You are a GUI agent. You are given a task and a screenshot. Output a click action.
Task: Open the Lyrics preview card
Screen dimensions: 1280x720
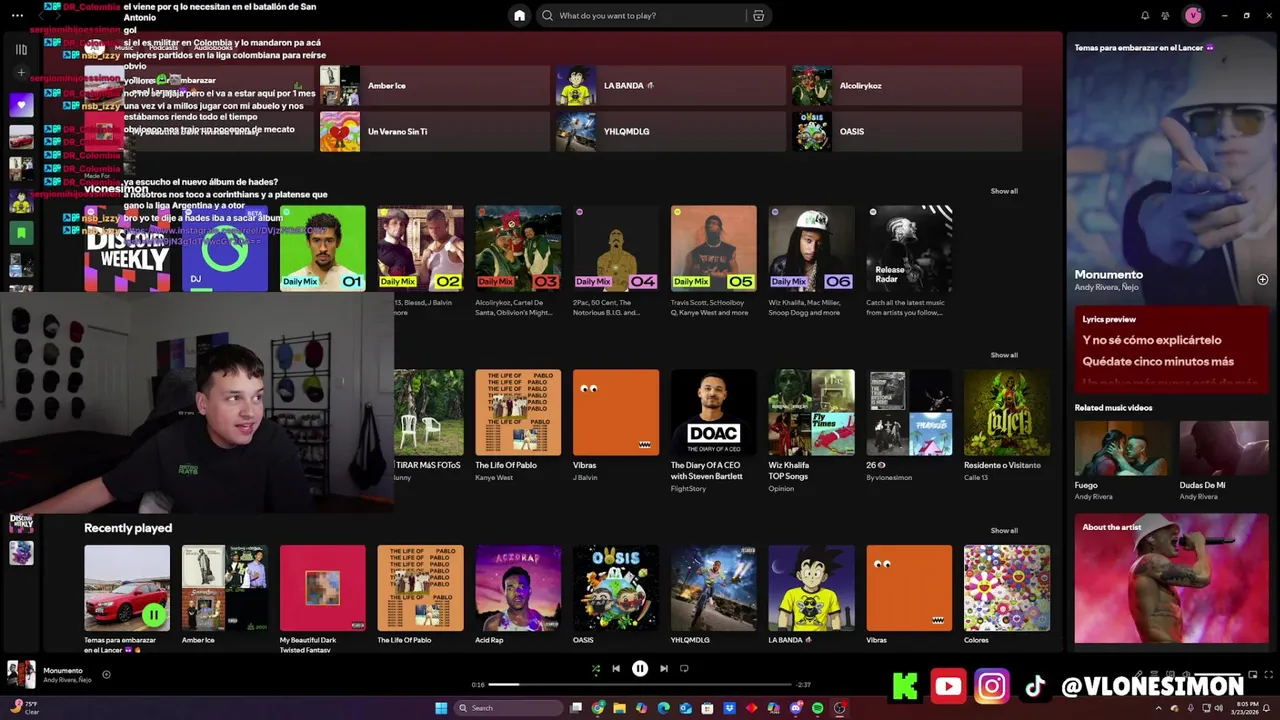(x=1171, y=348)
